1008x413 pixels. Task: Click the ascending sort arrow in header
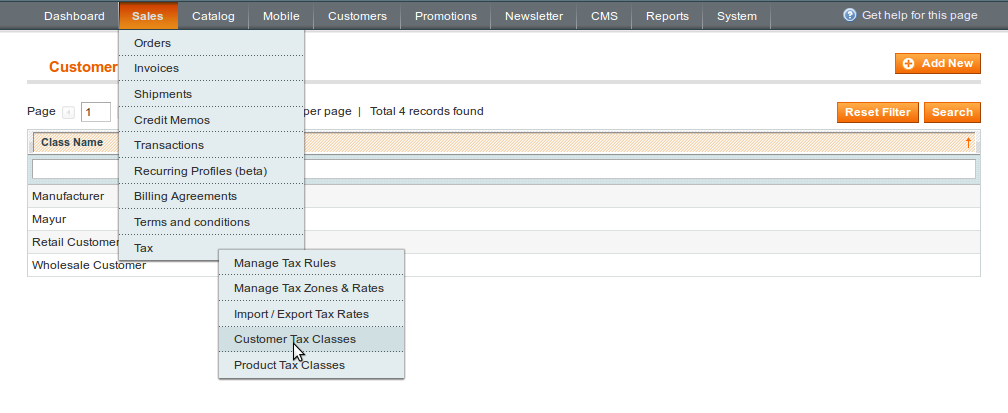click(968, 143)
